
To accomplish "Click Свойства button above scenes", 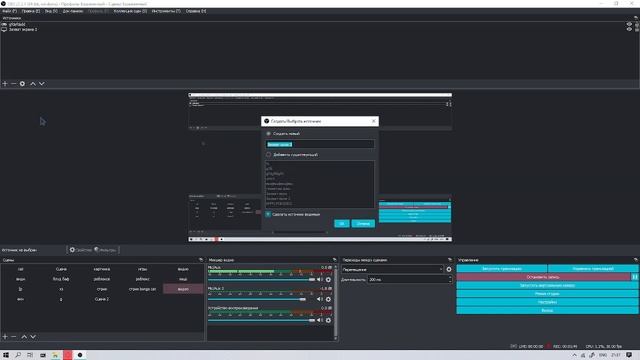I will tap(80, 250).
